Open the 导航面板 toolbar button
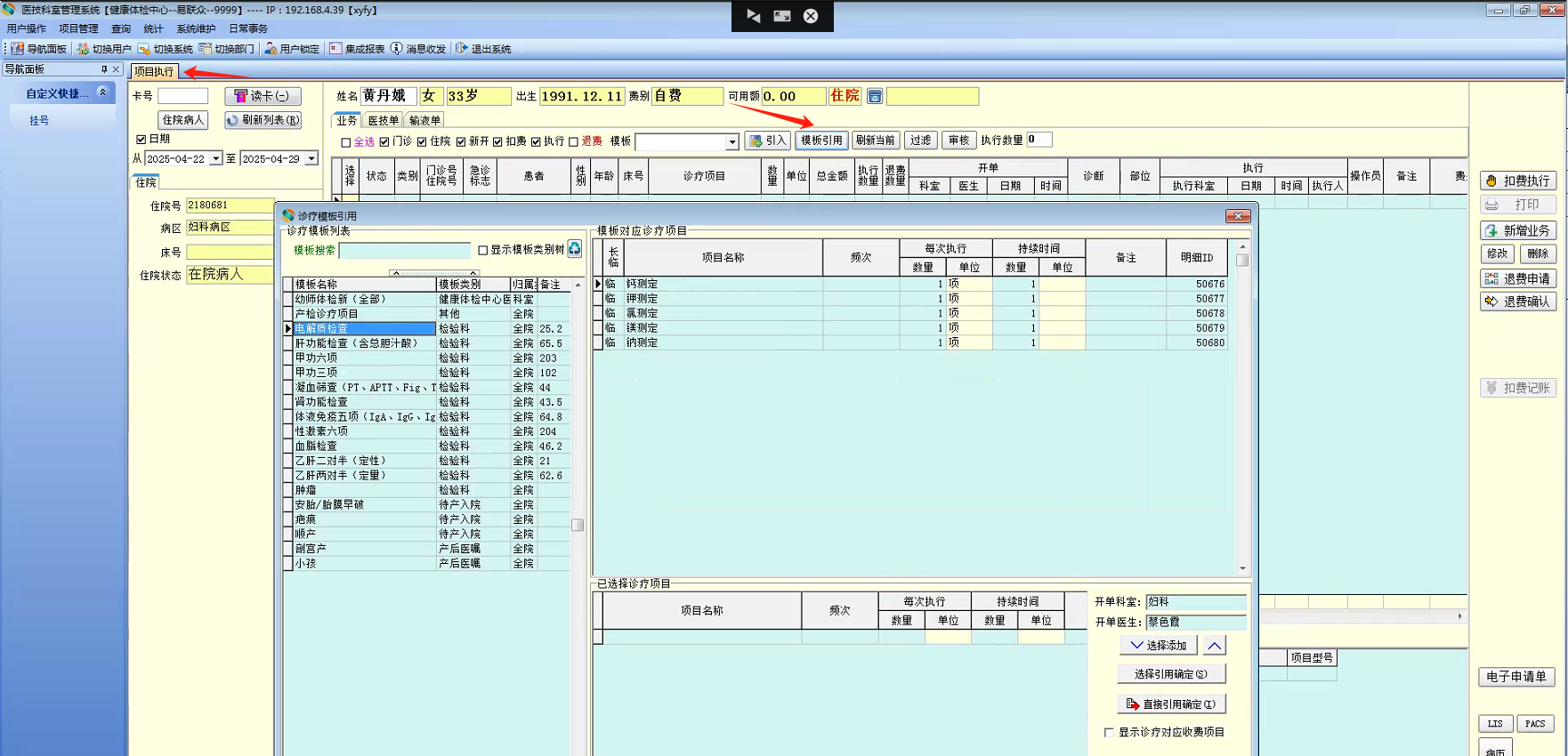The width and height of the screenshot is (1568, 756). [39, 49]
